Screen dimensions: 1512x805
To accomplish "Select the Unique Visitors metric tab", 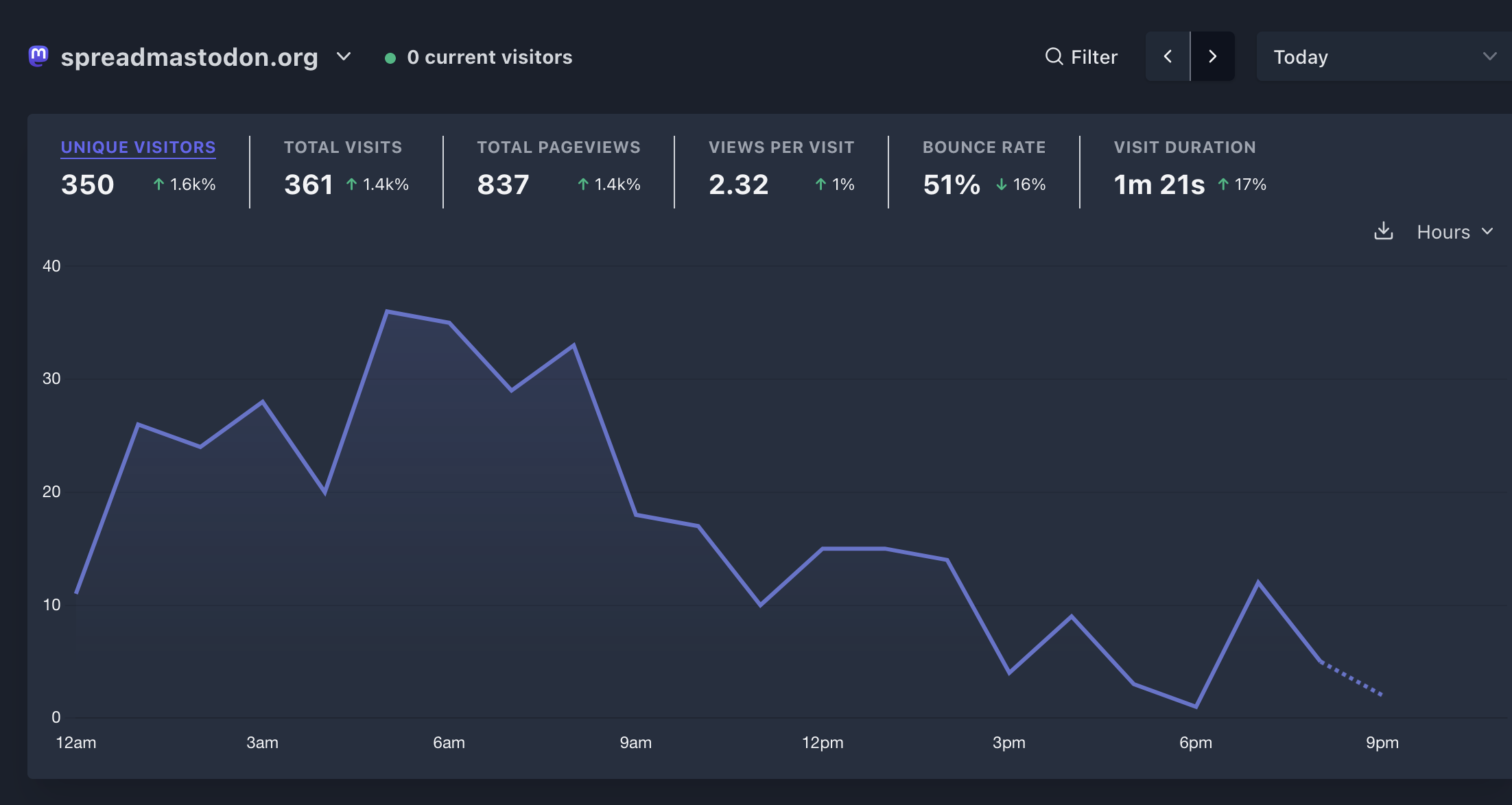I will (138, 147).
